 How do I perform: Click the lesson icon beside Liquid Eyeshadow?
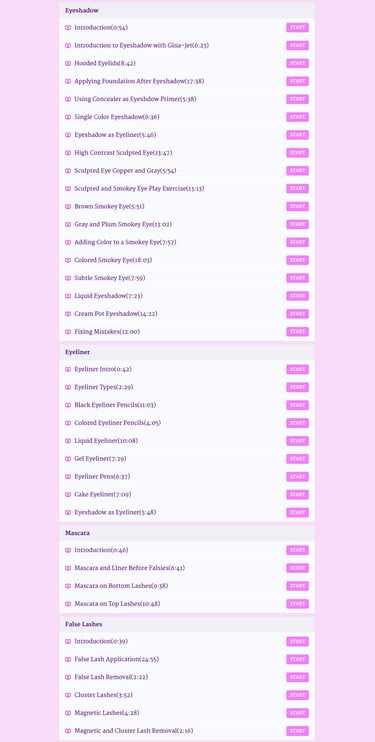pos(68,296)
